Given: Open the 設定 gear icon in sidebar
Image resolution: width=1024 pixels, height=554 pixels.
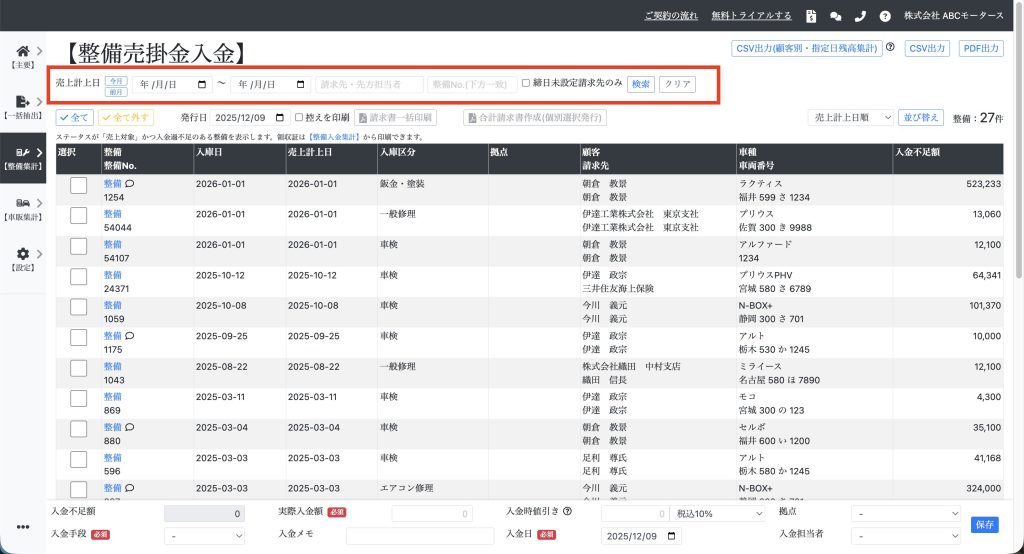Looking at the screenshot, I should coord(23,255).
